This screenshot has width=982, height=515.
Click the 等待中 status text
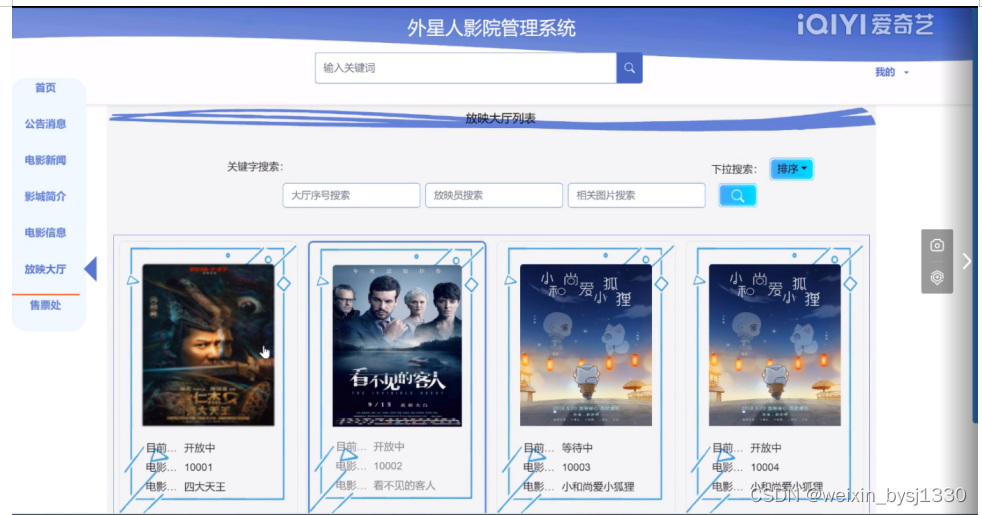point(577,448)
